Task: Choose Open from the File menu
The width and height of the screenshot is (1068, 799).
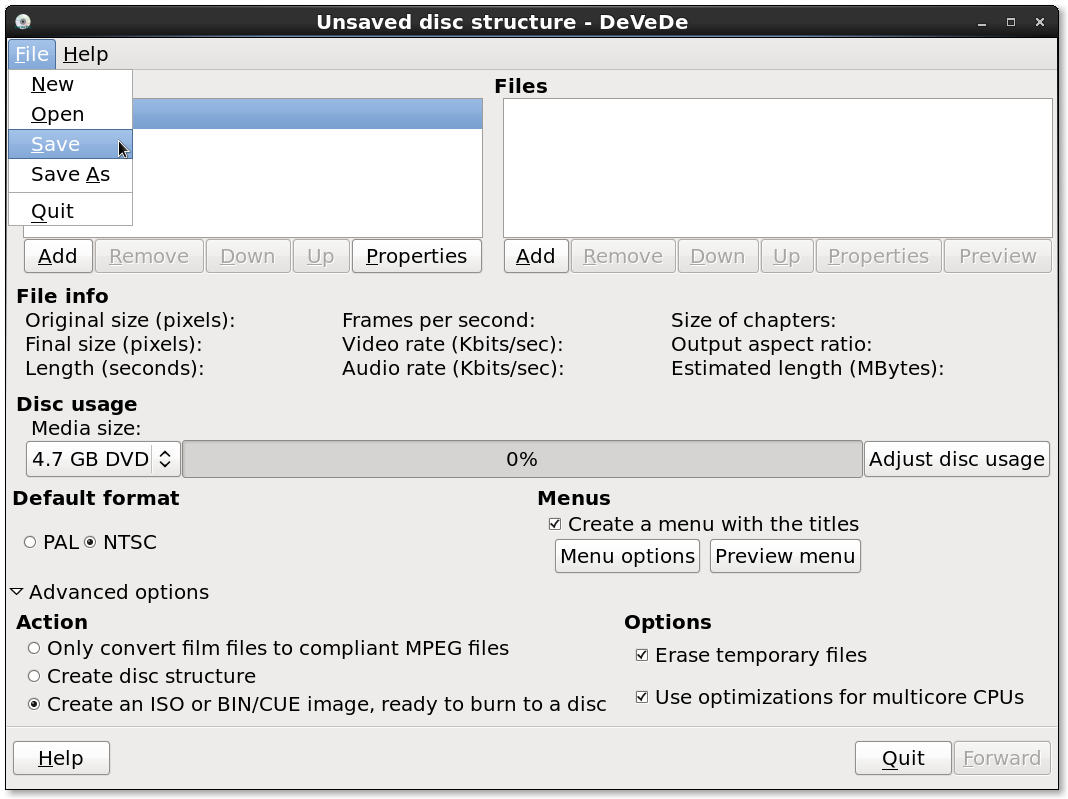Action: [70, 114]
